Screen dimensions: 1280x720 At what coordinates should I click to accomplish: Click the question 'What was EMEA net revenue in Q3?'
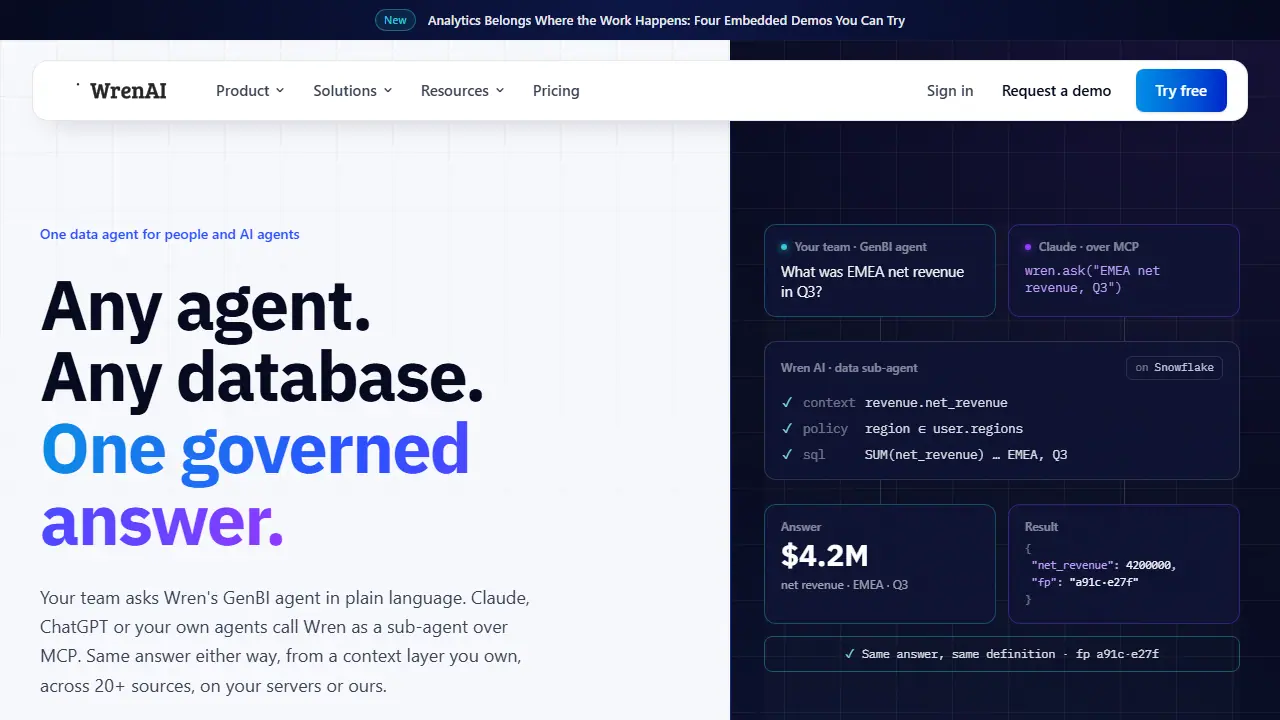click(872, 282)
